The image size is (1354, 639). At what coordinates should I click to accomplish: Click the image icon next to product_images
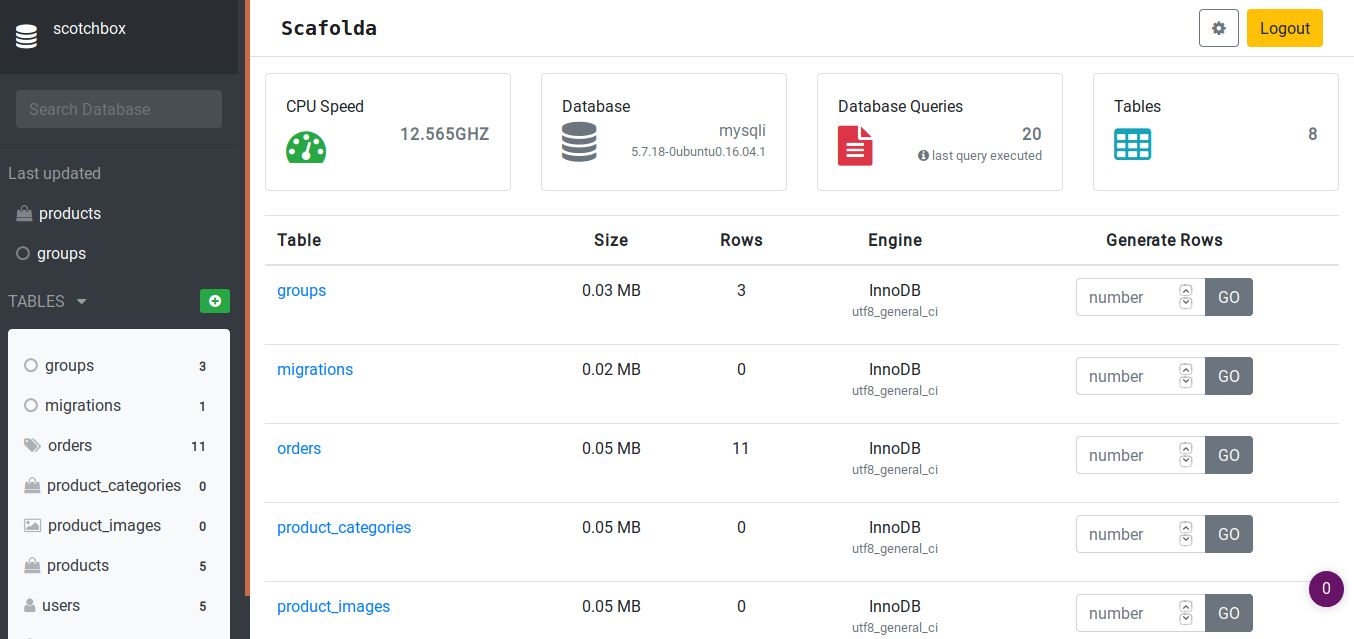[33, 525]
